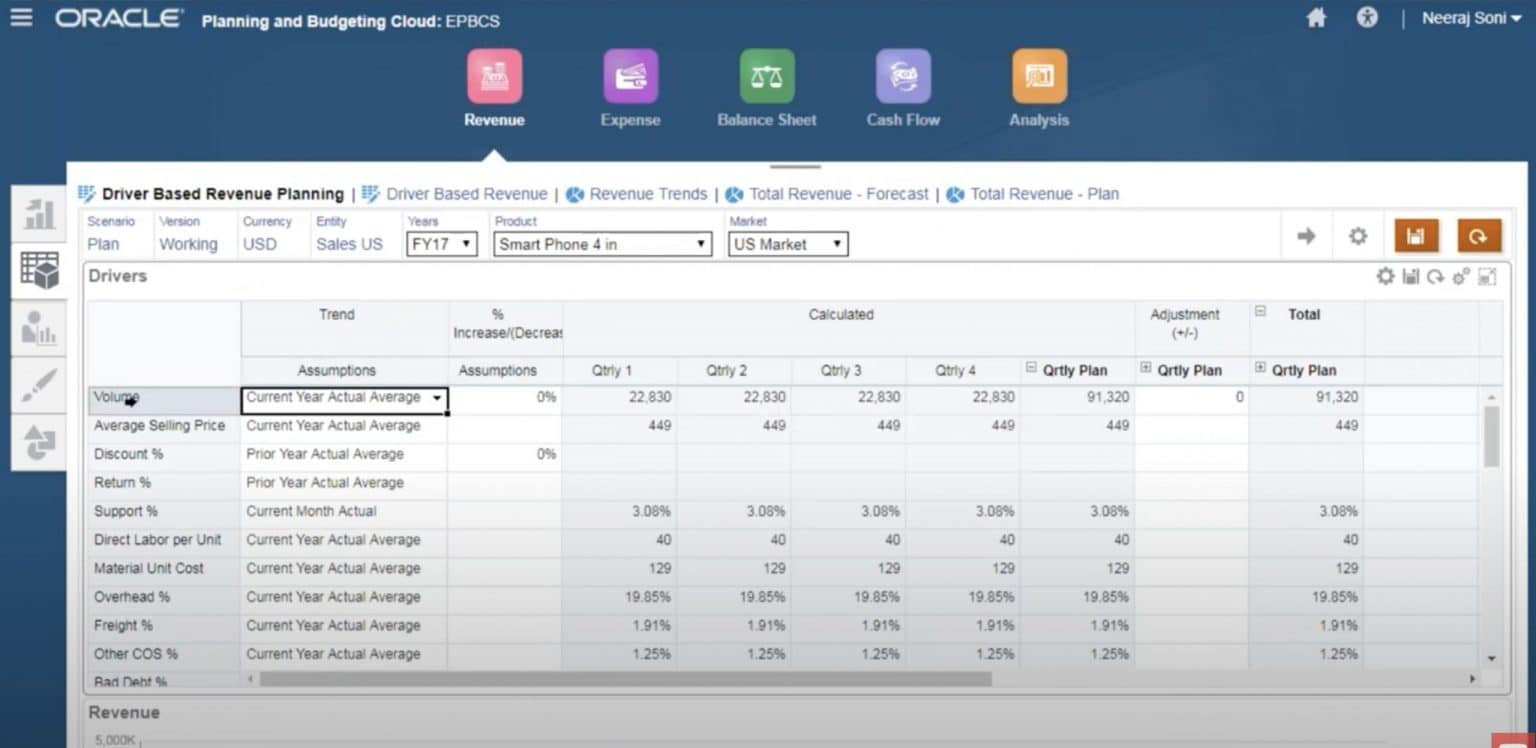
Task: Refresh the form with the orange refresh icon
Action: 1479,236
